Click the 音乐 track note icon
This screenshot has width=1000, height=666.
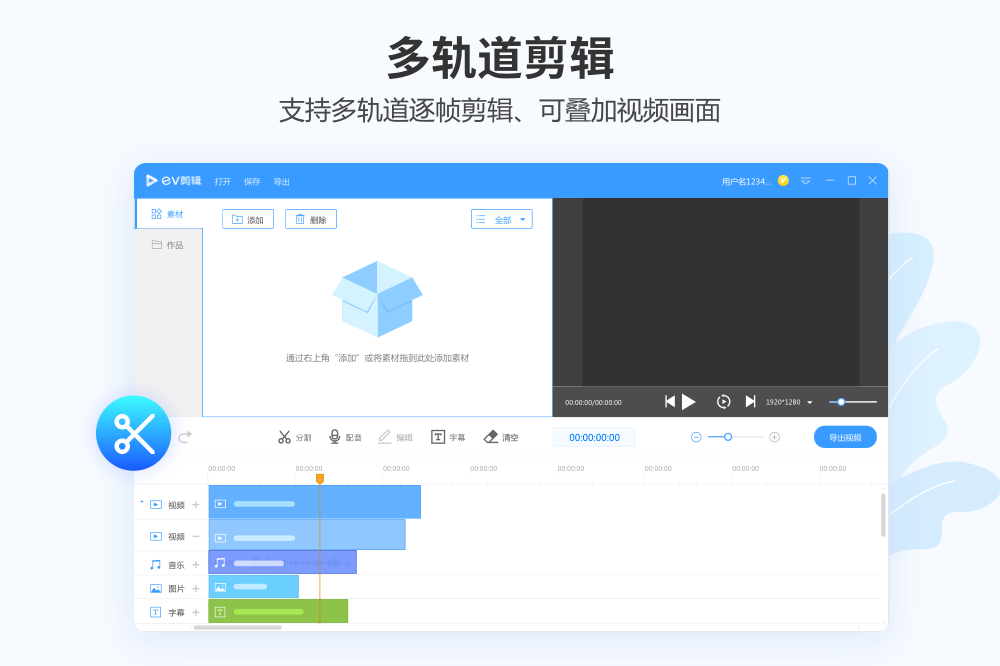tap(156, 565)
